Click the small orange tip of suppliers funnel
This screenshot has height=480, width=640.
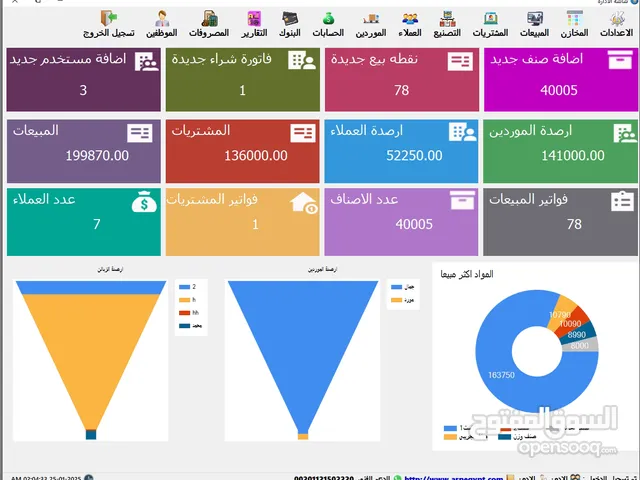303,436
